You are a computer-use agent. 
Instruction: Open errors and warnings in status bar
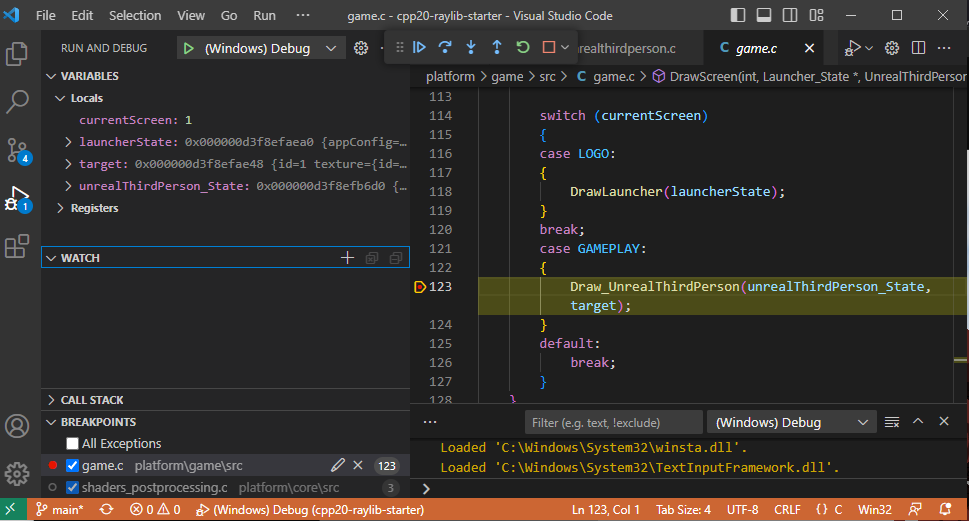point(155,510)
